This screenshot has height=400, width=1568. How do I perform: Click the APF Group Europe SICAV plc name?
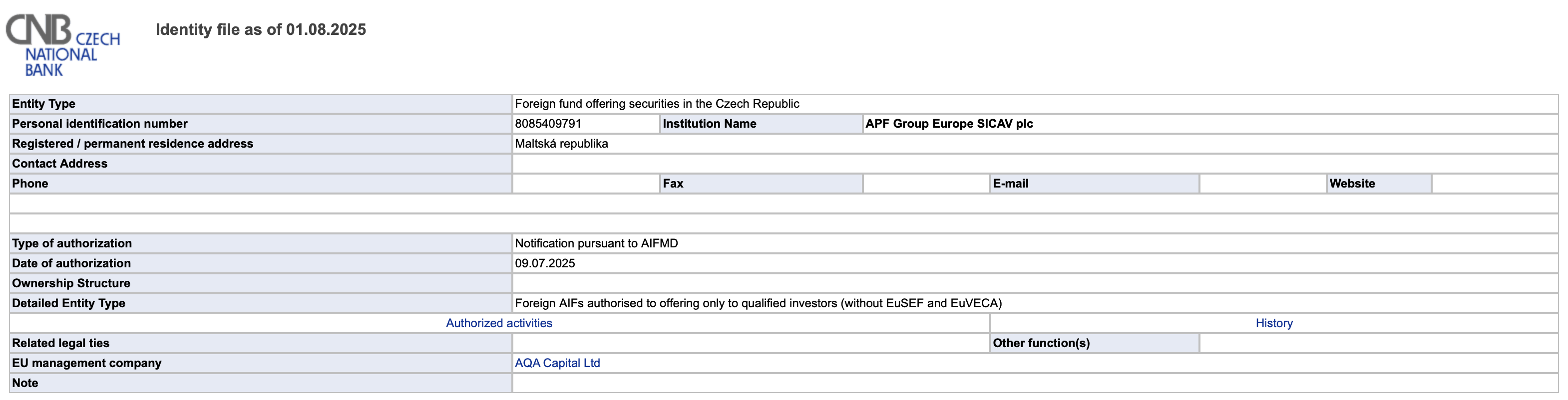948,124
